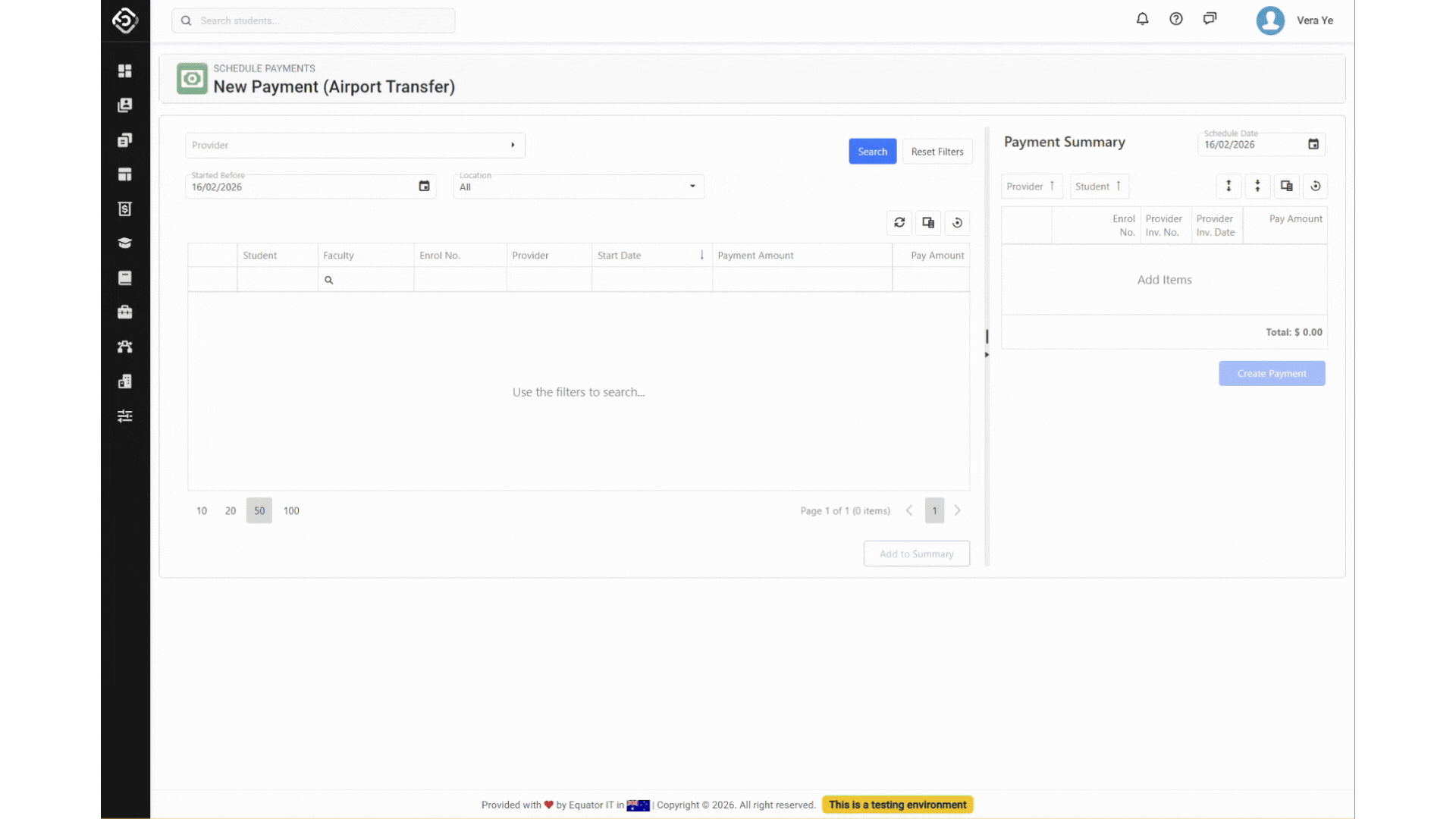Viewport: 1456px width, 819px height.
Task: Select 20 items per page
Action: [x=231, y=511]
